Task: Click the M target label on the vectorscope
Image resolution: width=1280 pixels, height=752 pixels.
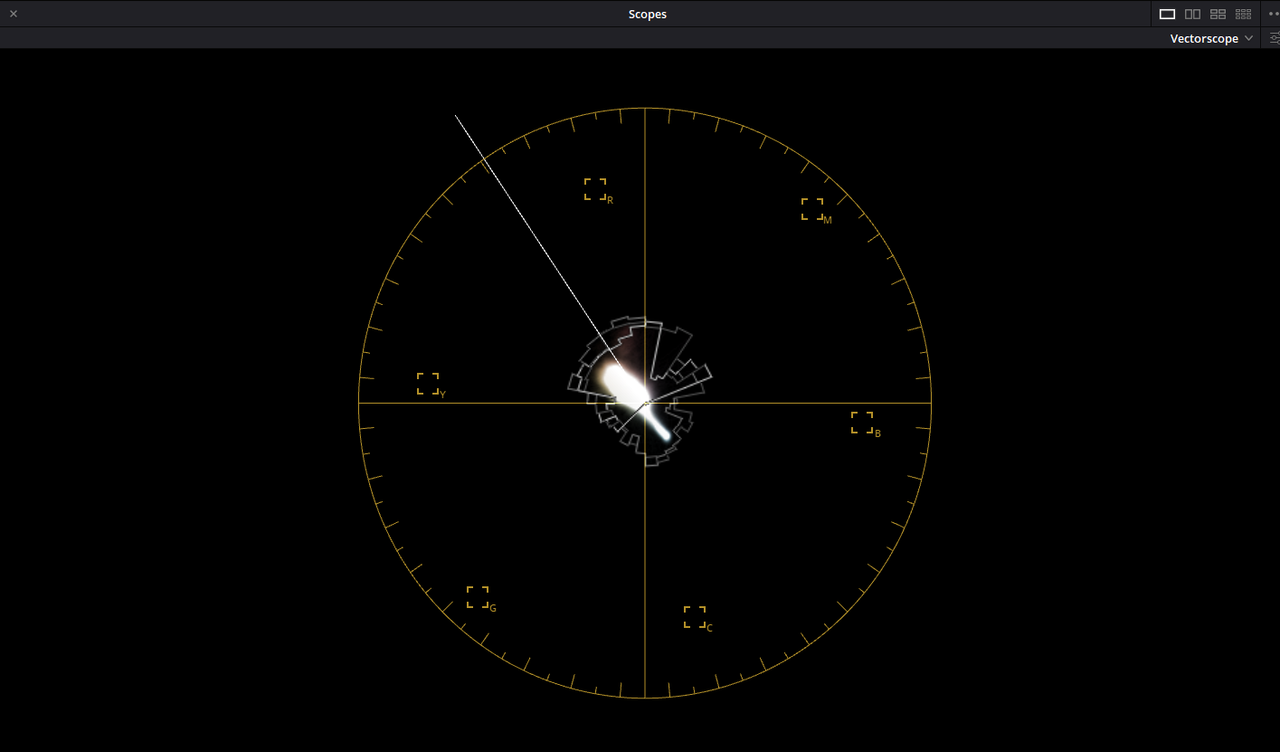Action: pyautogui.click(x=827, y=220)
